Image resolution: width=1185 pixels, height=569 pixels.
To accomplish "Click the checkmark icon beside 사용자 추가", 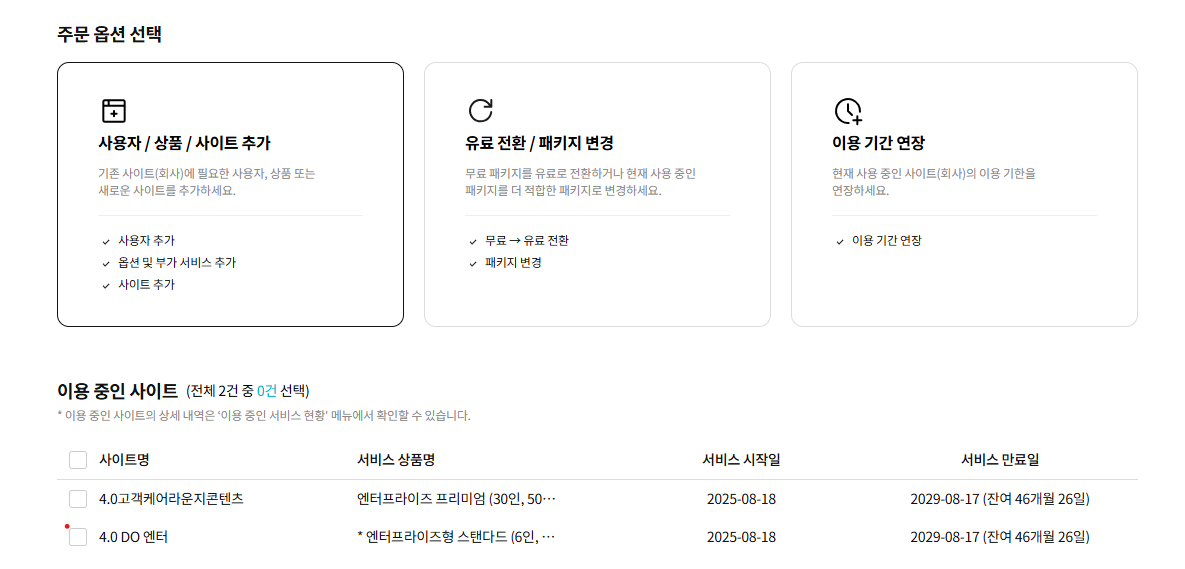I will coord(106,242).
